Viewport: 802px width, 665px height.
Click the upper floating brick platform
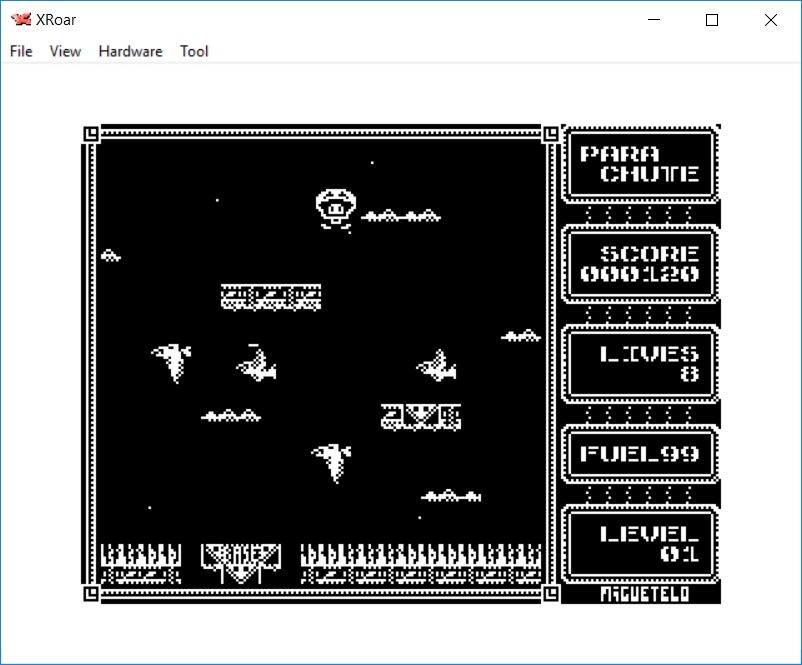271,297
